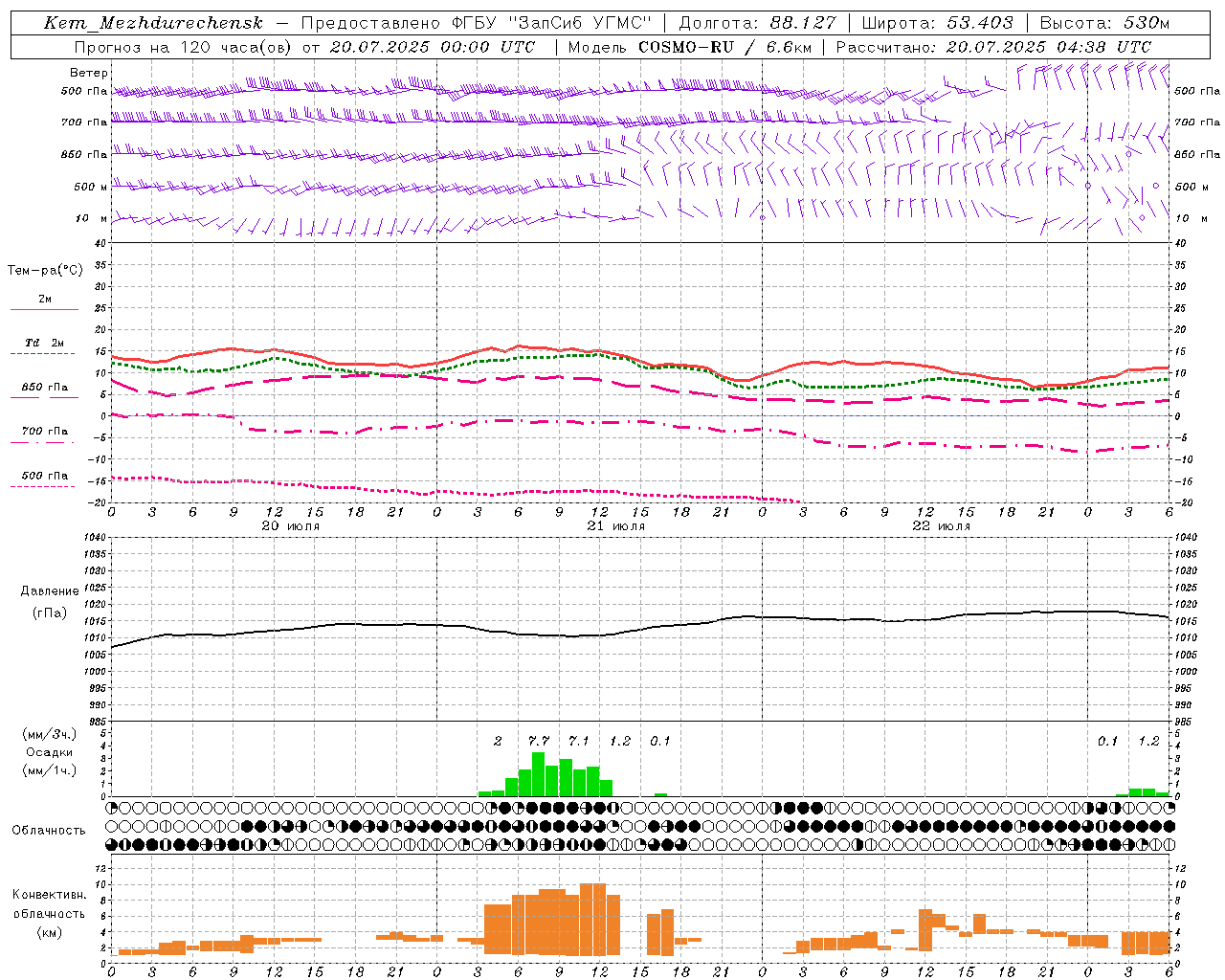Click the 500 м wind level label on left
This screenshot has height=980, width=1225.
(x=91, y=188)
